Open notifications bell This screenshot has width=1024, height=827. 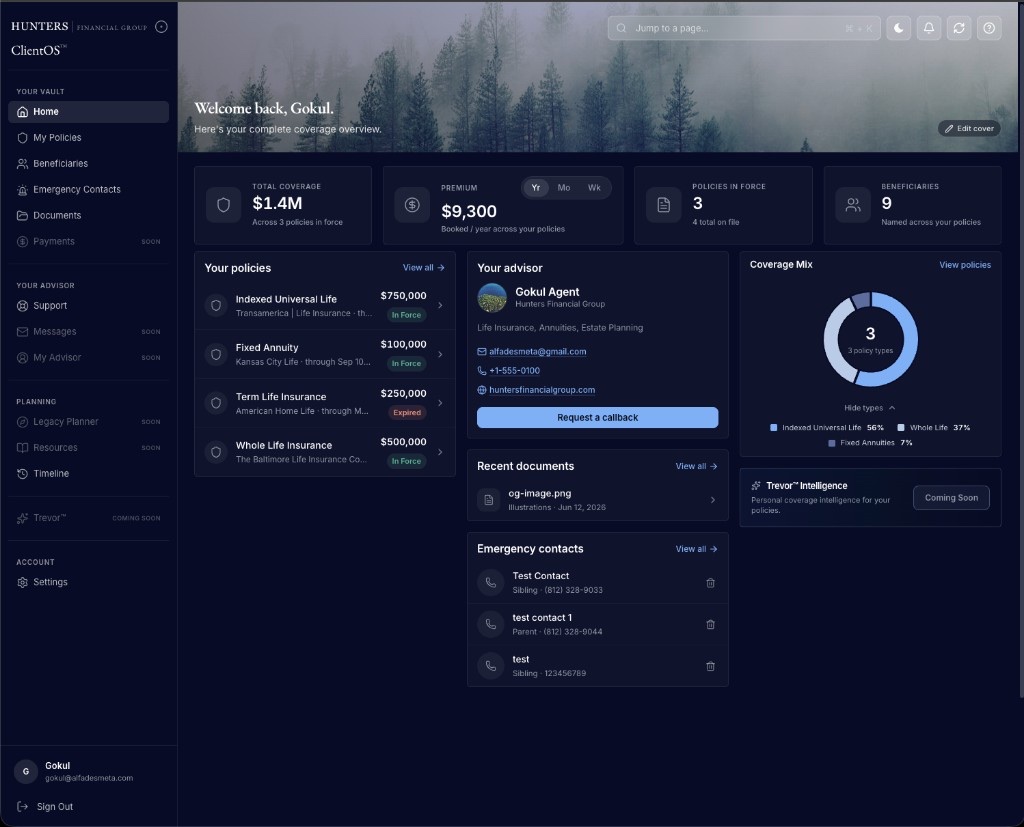[x=929, y=28]
